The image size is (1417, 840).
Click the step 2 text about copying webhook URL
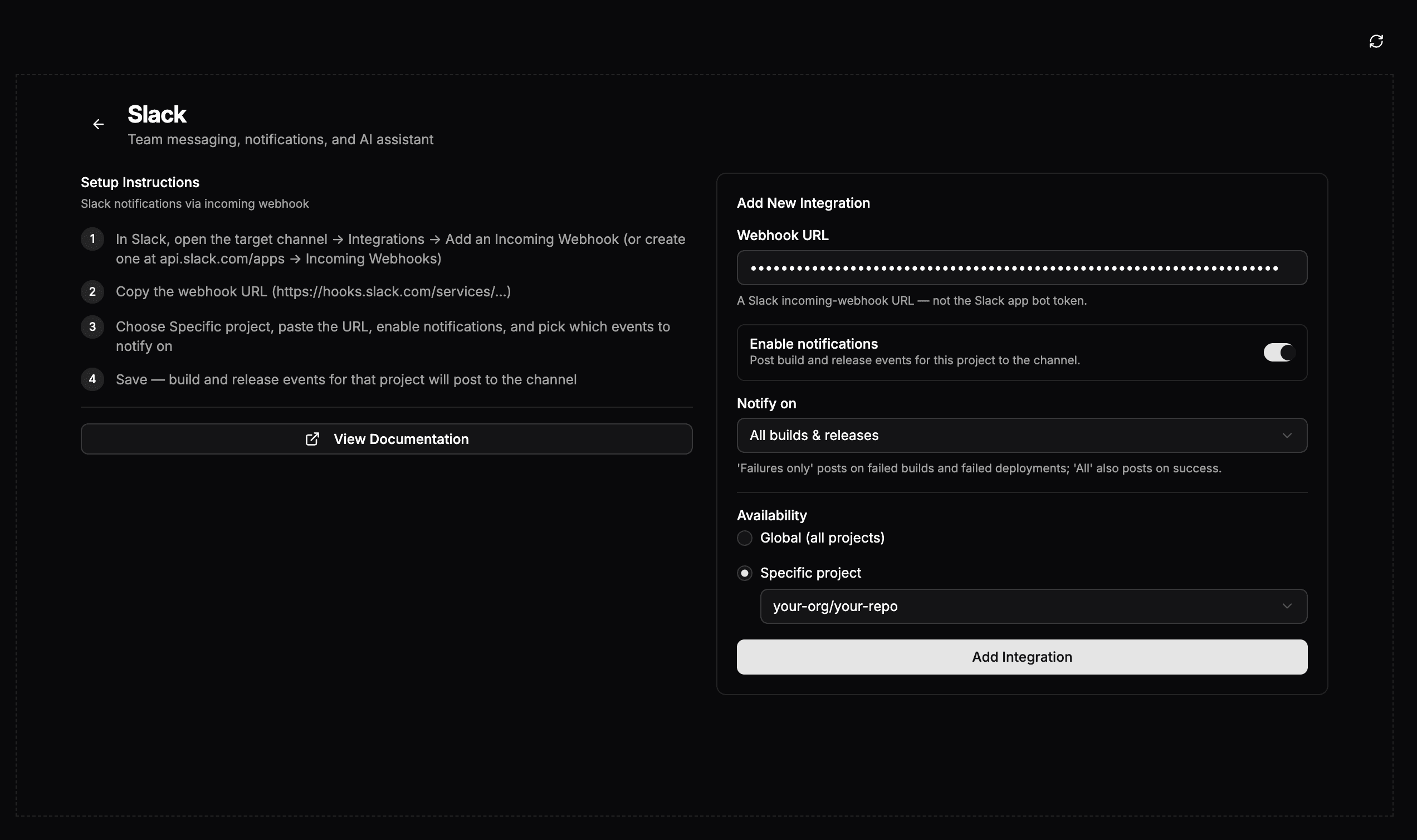pos(314,291)
